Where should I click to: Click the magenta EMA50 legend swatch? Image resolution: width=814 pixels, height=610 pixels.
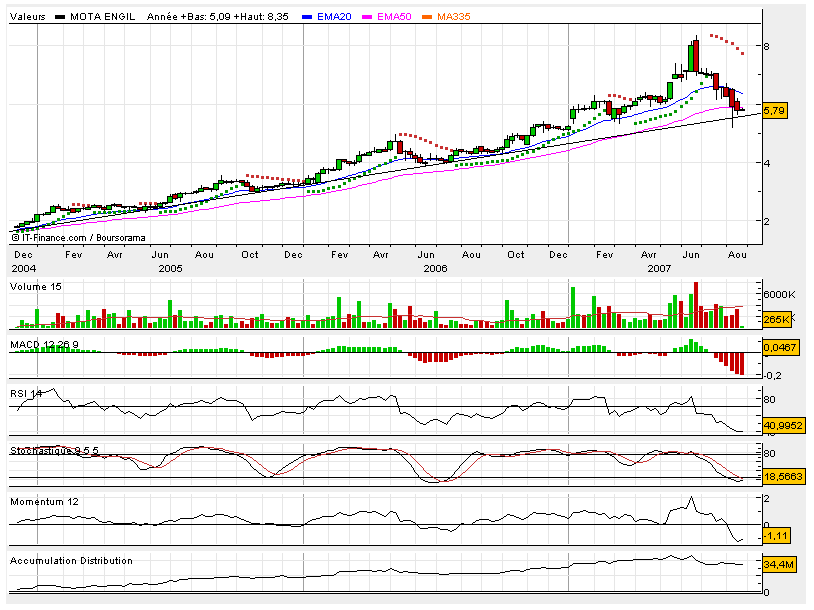(367, 17)
